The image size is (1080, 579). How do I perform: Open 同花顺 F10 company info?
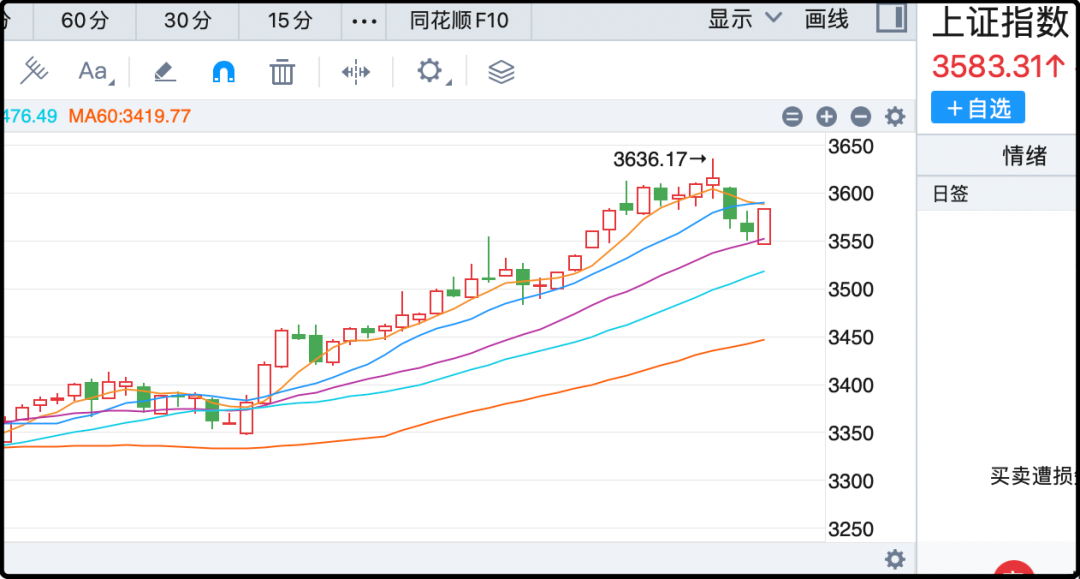[459, 20]
